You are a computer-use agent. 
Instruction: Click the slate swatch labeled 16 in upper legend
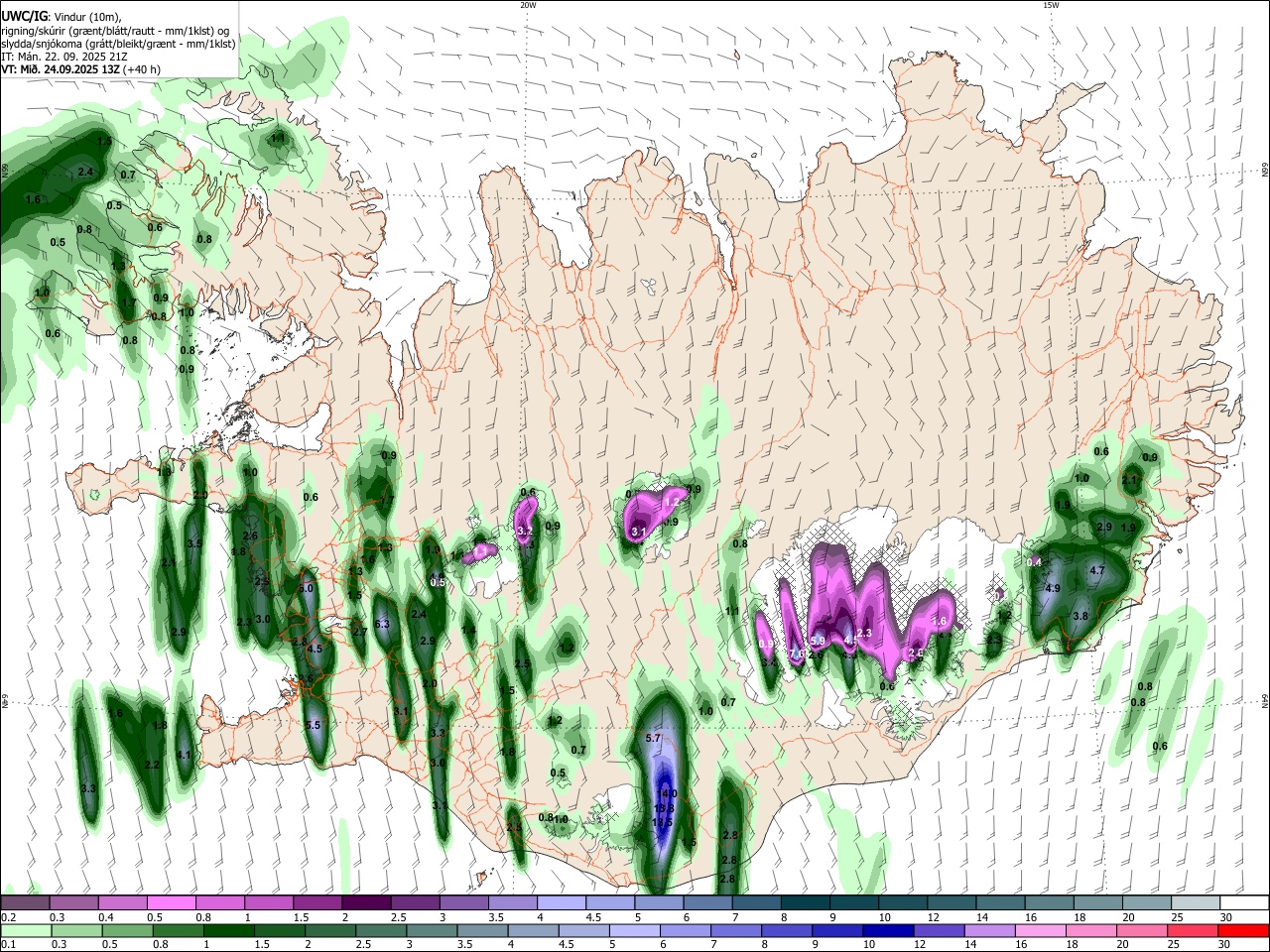[1049, 903]
